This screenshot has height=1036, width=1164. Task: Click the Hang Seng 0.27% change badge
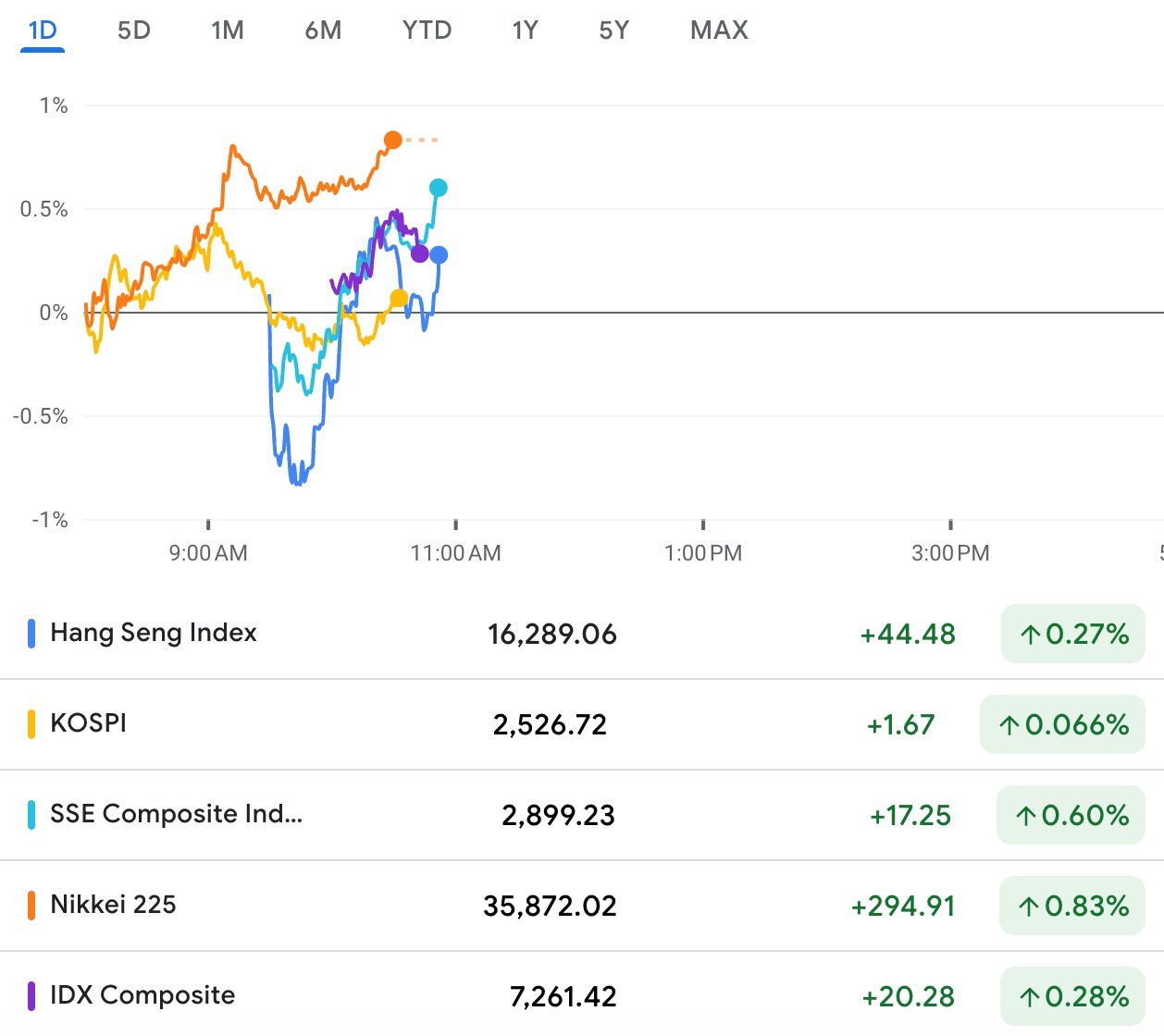click(1073, 634)
